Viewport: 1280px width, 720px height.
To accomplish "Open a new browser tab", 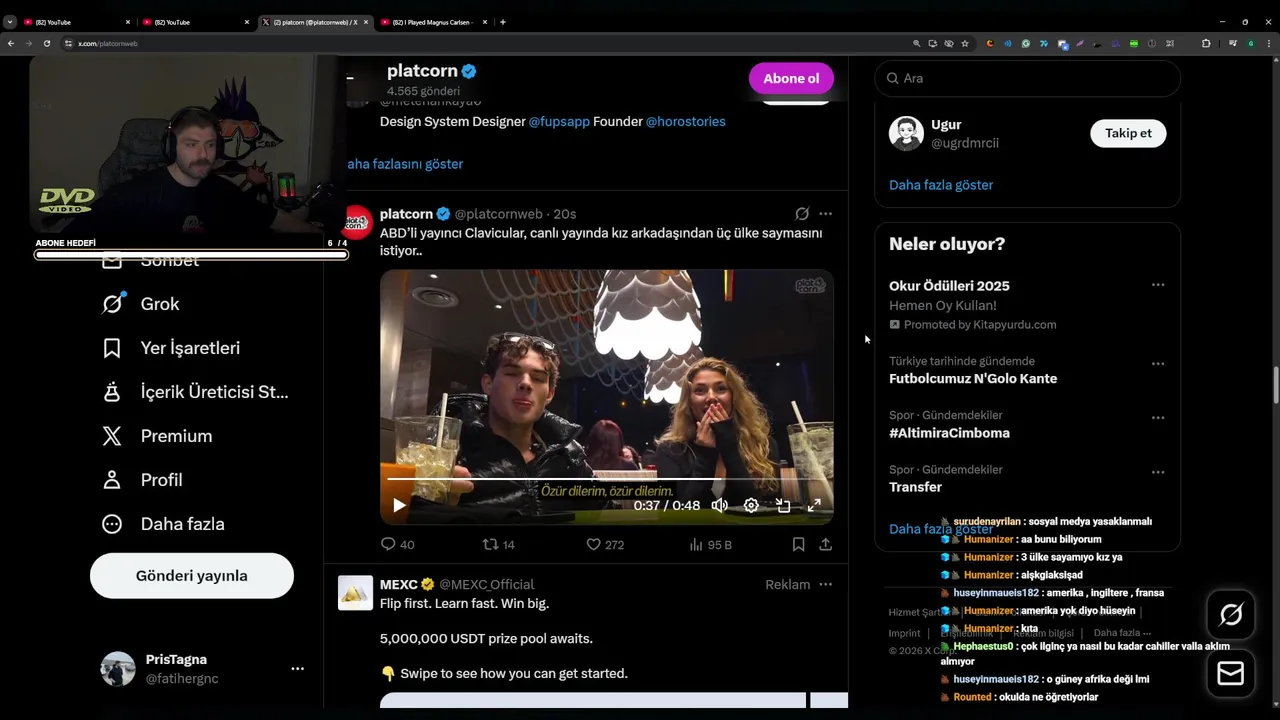I will [x=502, y=22].
